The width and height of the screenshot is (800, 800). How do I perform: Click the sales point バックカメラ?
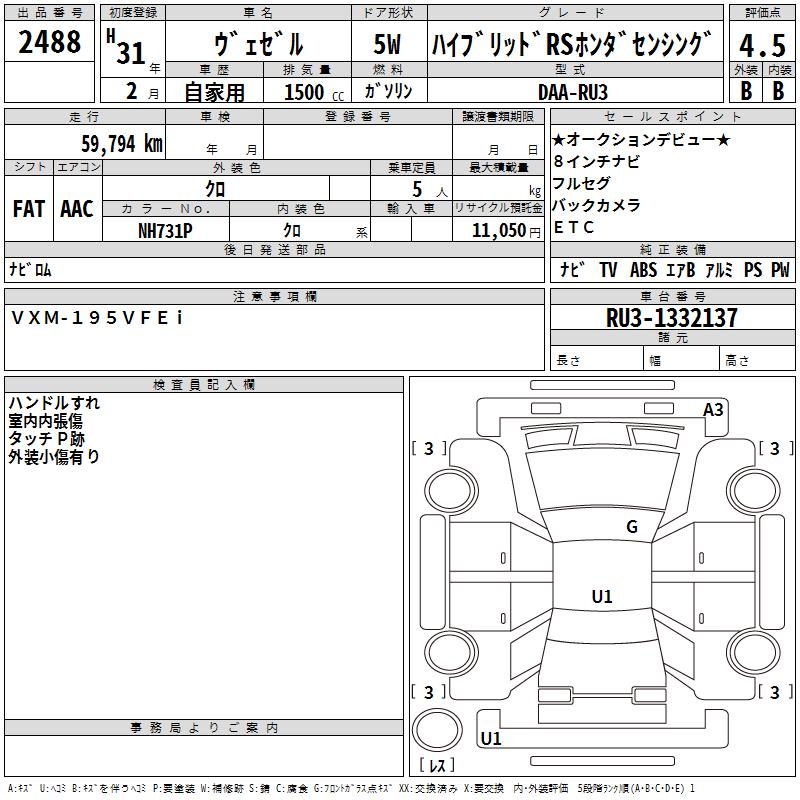pyautogui.click(x=596, y=205)
